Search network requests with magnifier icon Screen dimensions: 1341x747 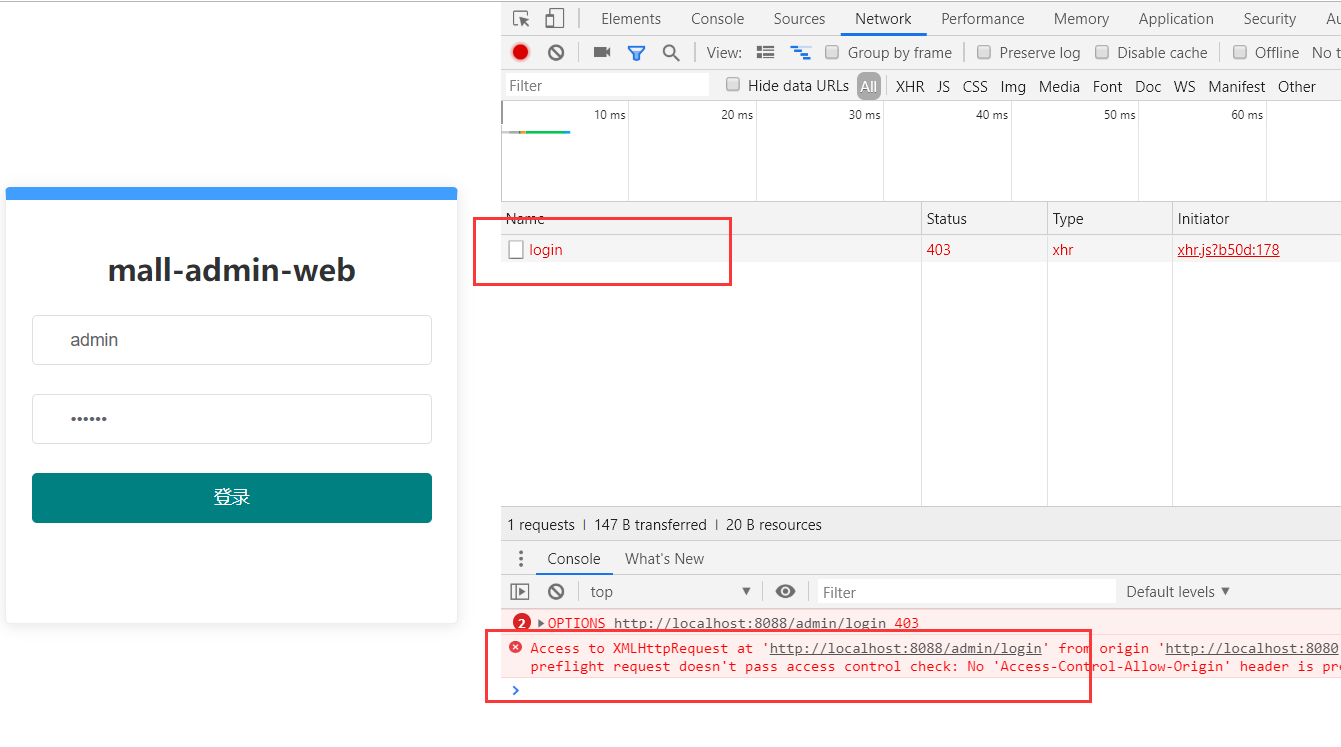click(671, 52)
